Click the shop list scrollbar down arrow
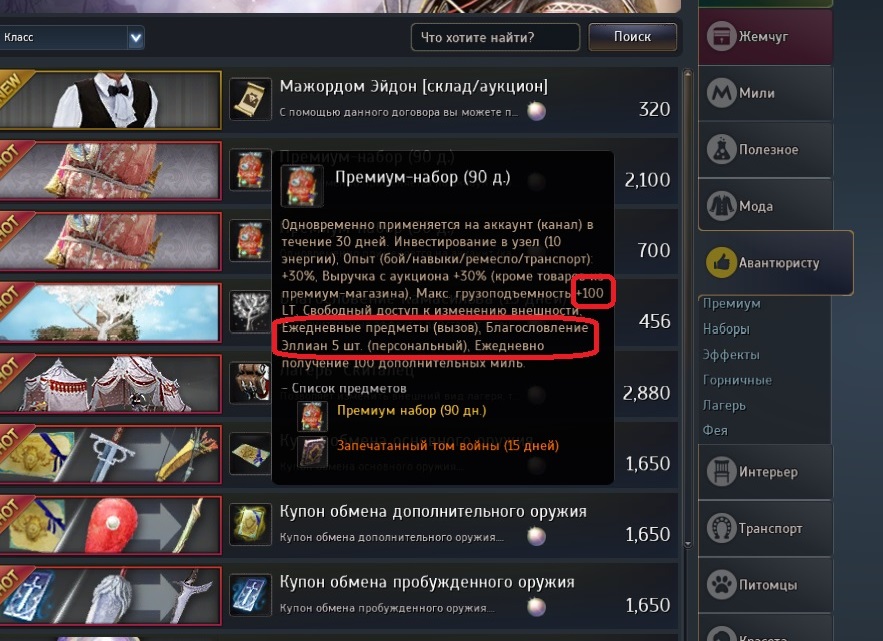The width and height of the screenshot is (883, 641). click(x=688, y=544)
